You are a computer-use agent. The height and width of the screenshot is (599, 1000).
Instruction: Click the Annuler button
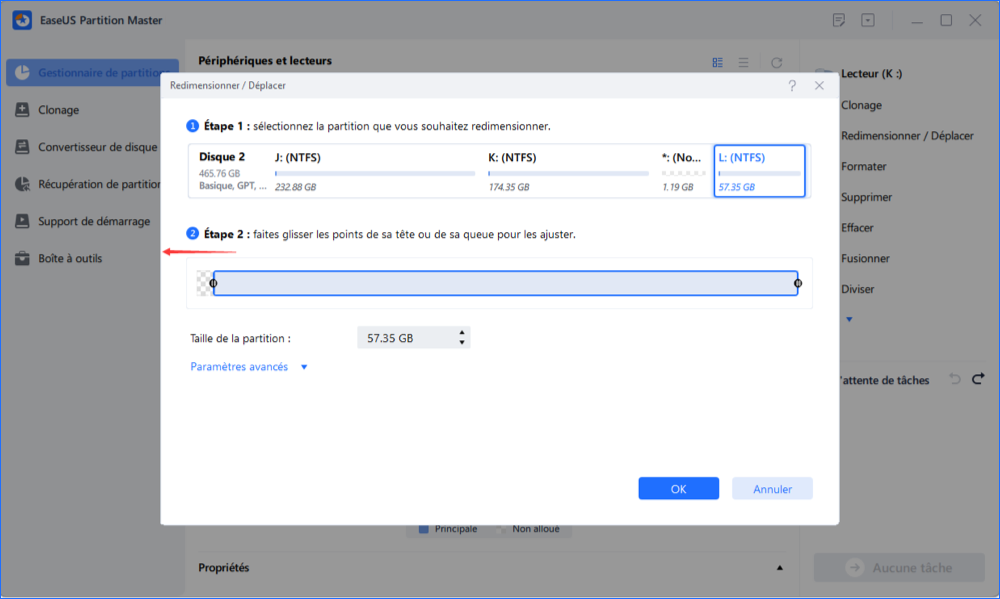[x=772, y=489]
